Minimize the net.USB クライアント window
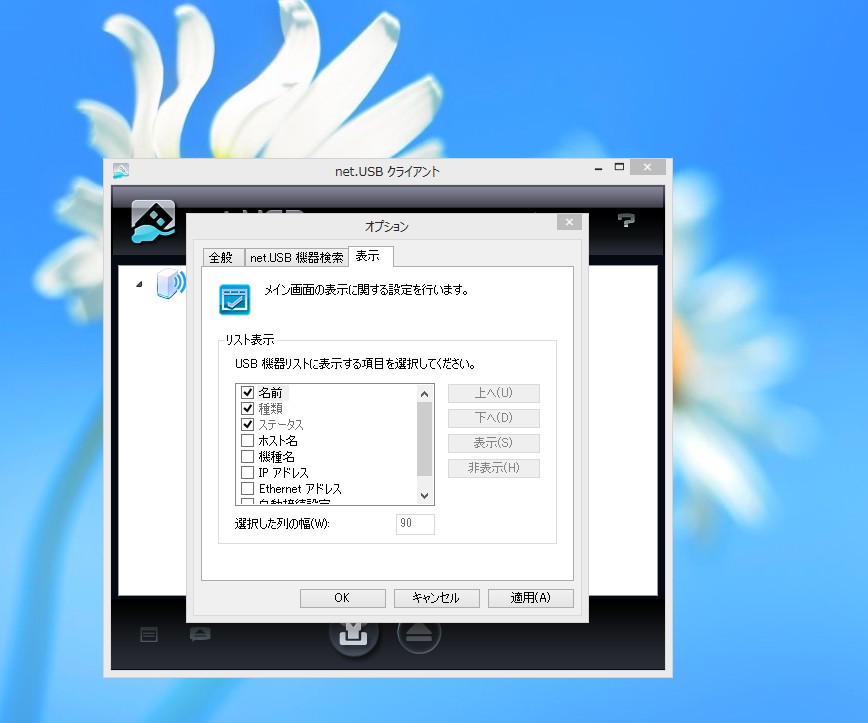 click(x=598, y=167)
